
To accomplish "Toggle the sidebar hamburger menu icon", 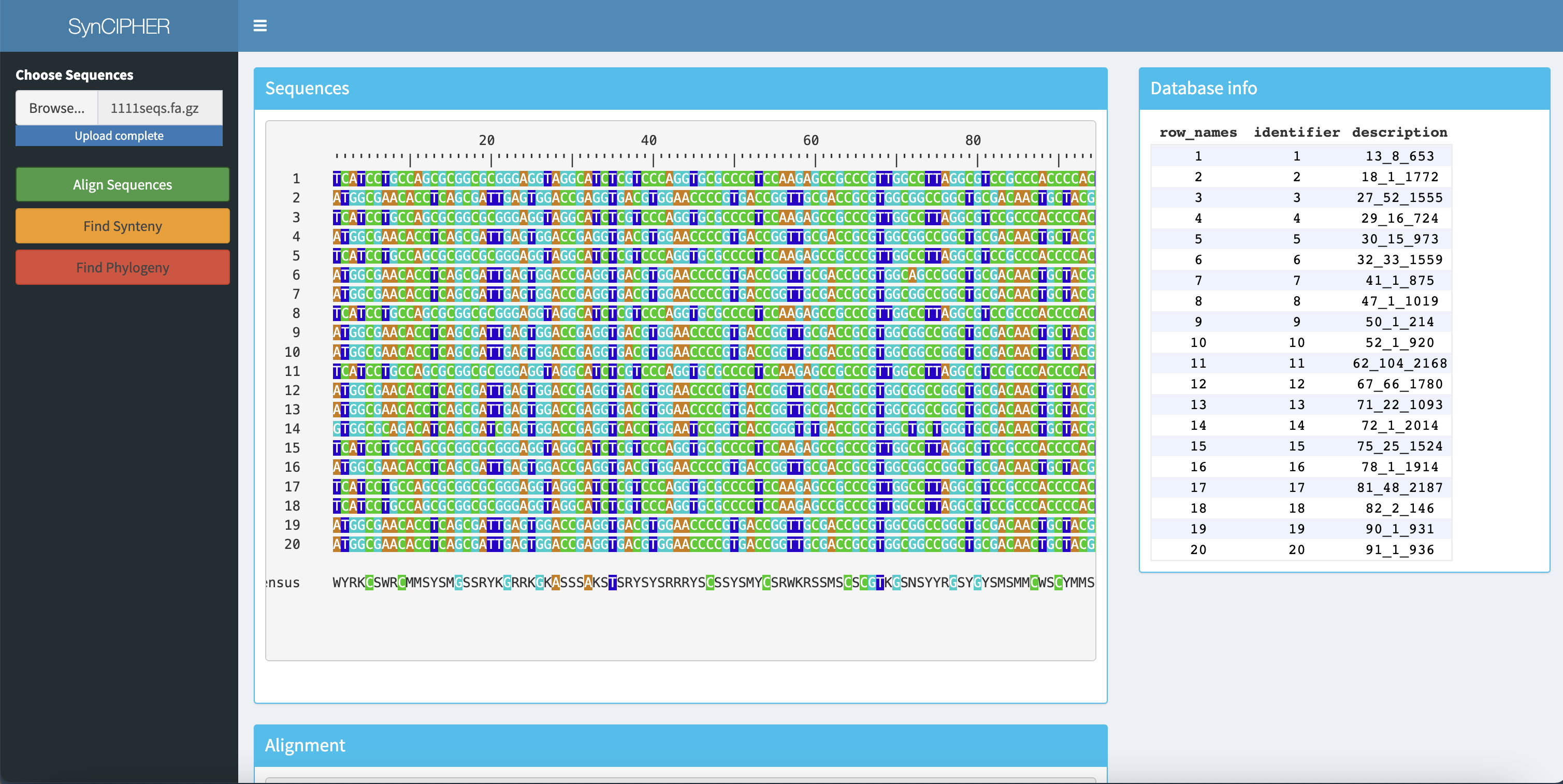I will point(259,25).
